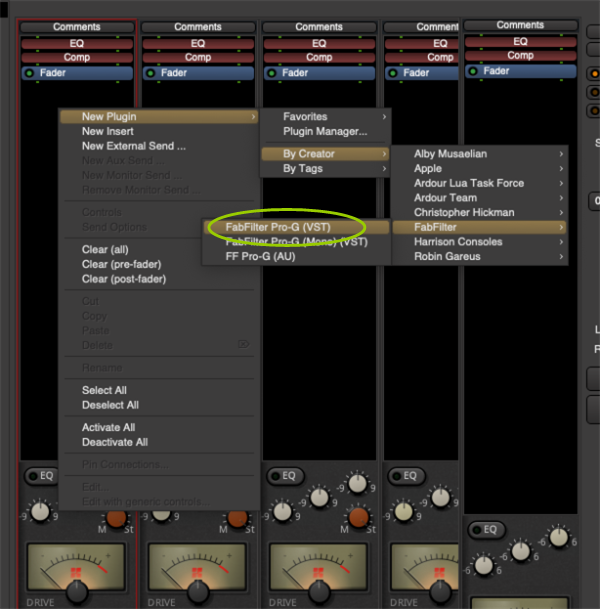600x609 pixels.
Task: Expand Alby Musaelian creator submenu
Action: click(479, 154)
